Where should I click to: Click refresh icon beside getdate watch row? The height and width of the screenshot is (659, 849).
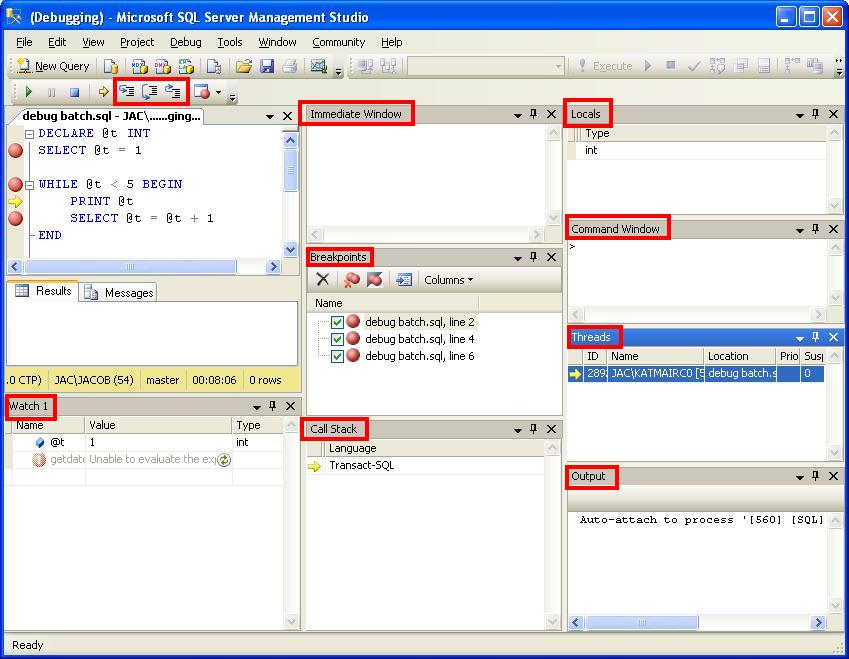224,460
